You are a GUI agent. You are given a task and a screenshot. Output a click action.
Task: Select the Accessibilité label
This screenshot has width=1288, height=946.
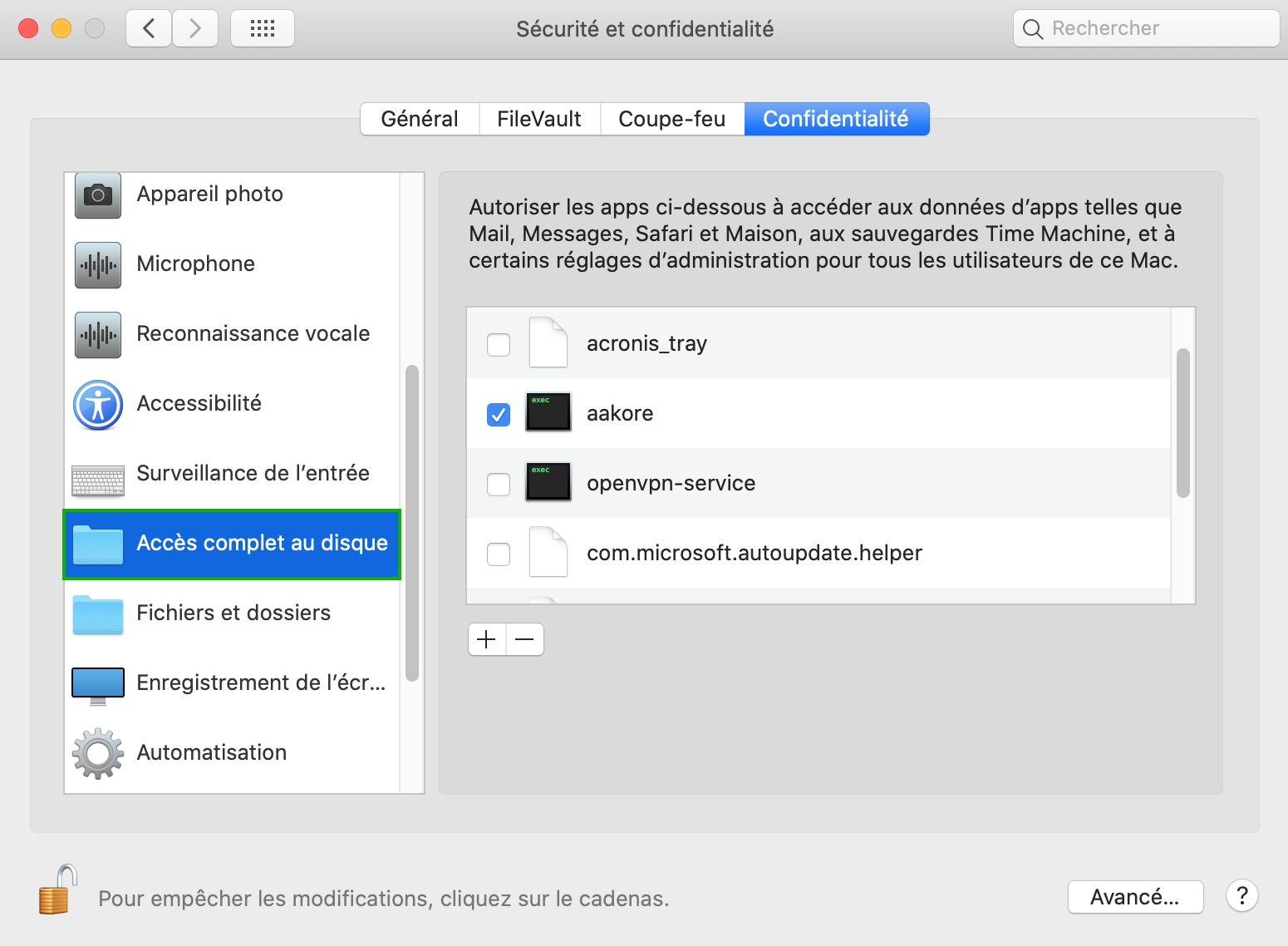click(199, 403)
